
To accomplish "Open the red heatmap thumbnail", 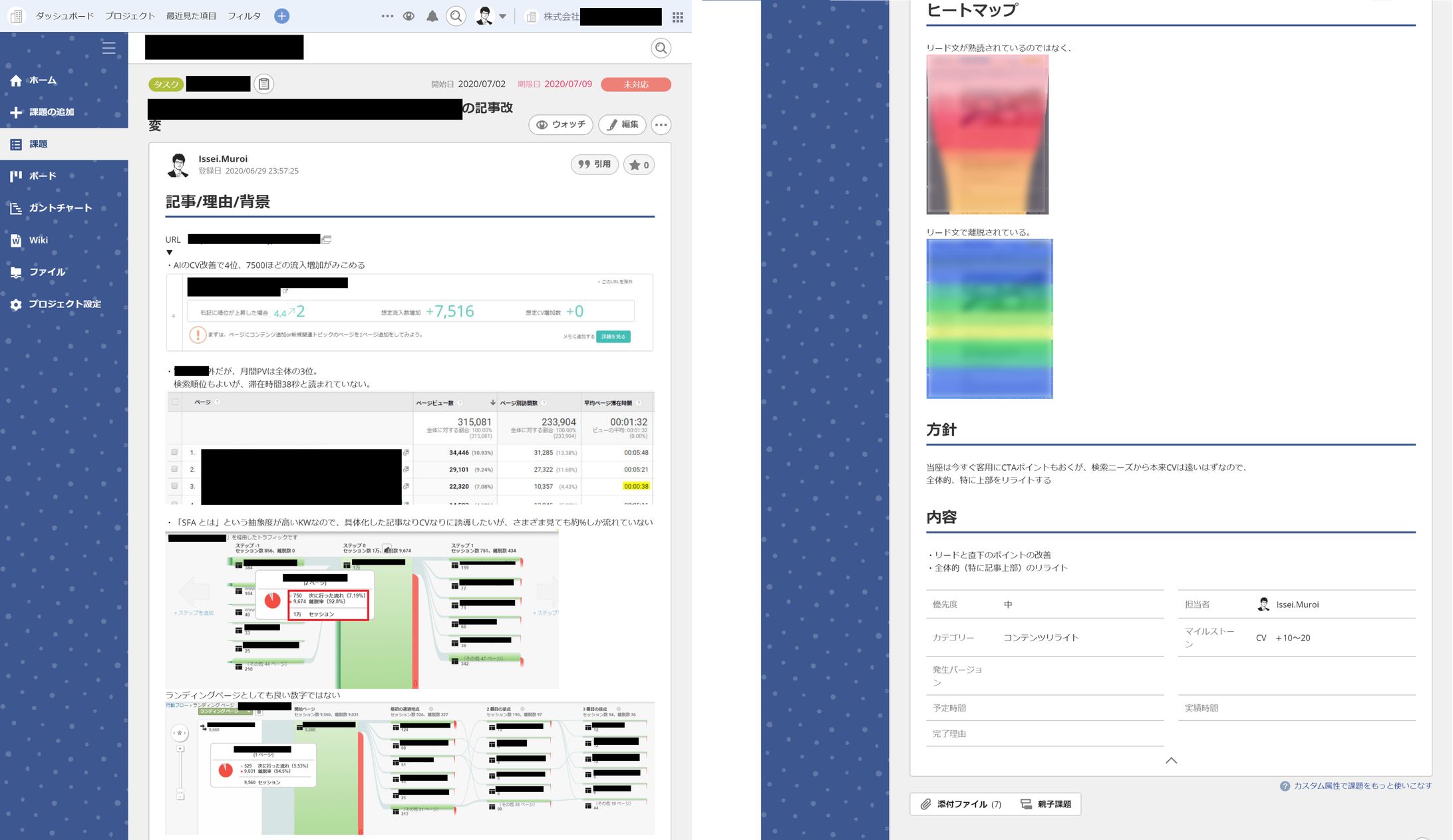I will 987,134.
